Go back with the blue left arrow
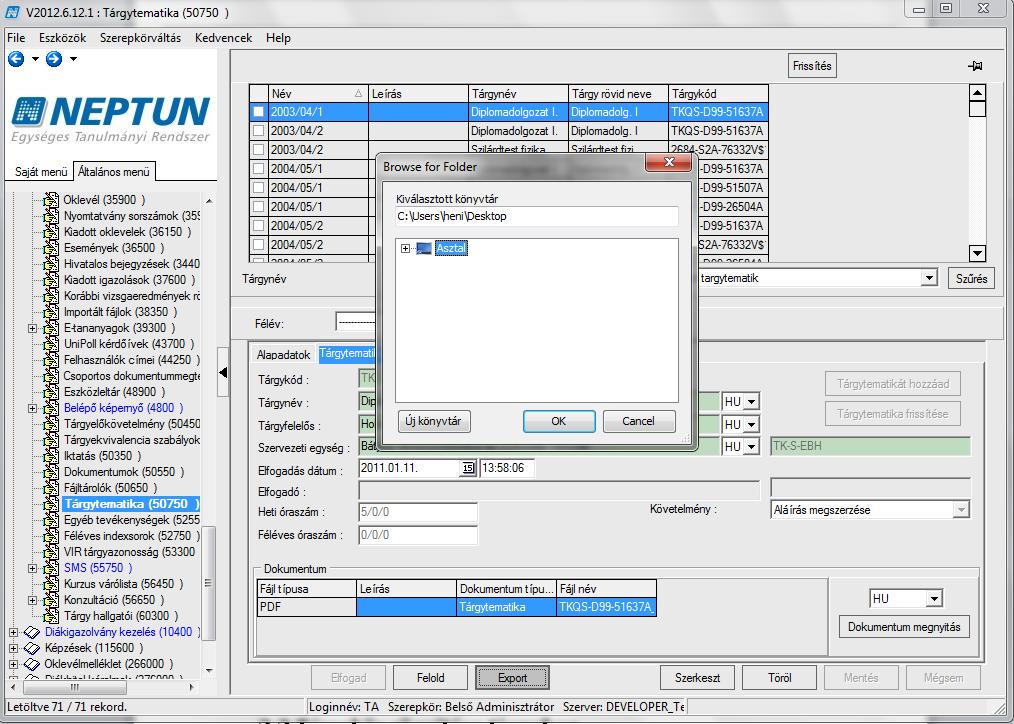The image size is (1014, 724). pos(16,59)
